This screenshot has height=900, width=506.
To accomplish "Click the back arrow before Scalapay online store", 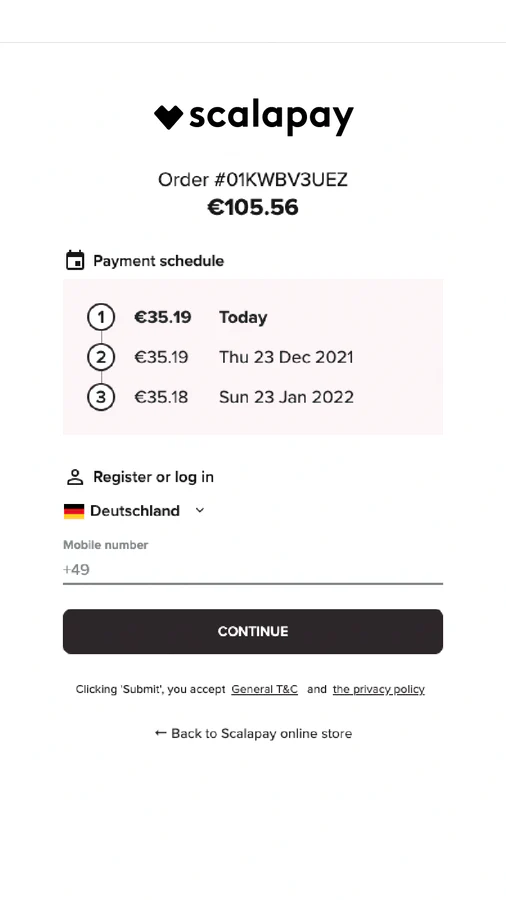I will (x=161, y=733).
